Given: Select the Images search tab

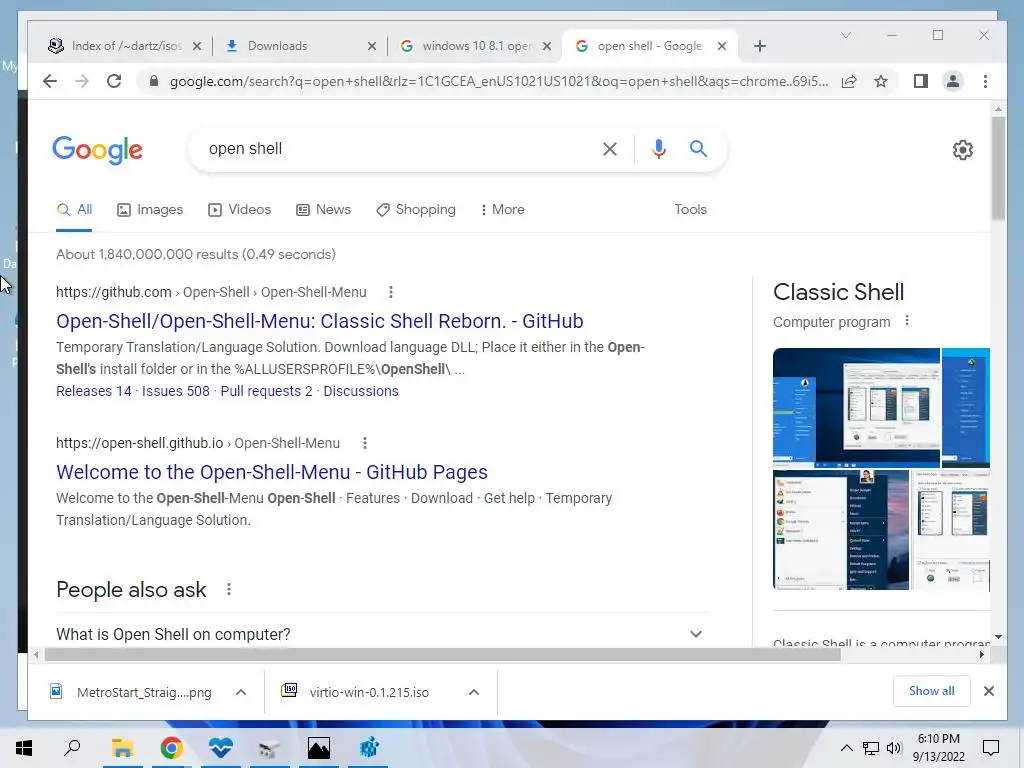Looking at the screenshot, I should [150, 210].
